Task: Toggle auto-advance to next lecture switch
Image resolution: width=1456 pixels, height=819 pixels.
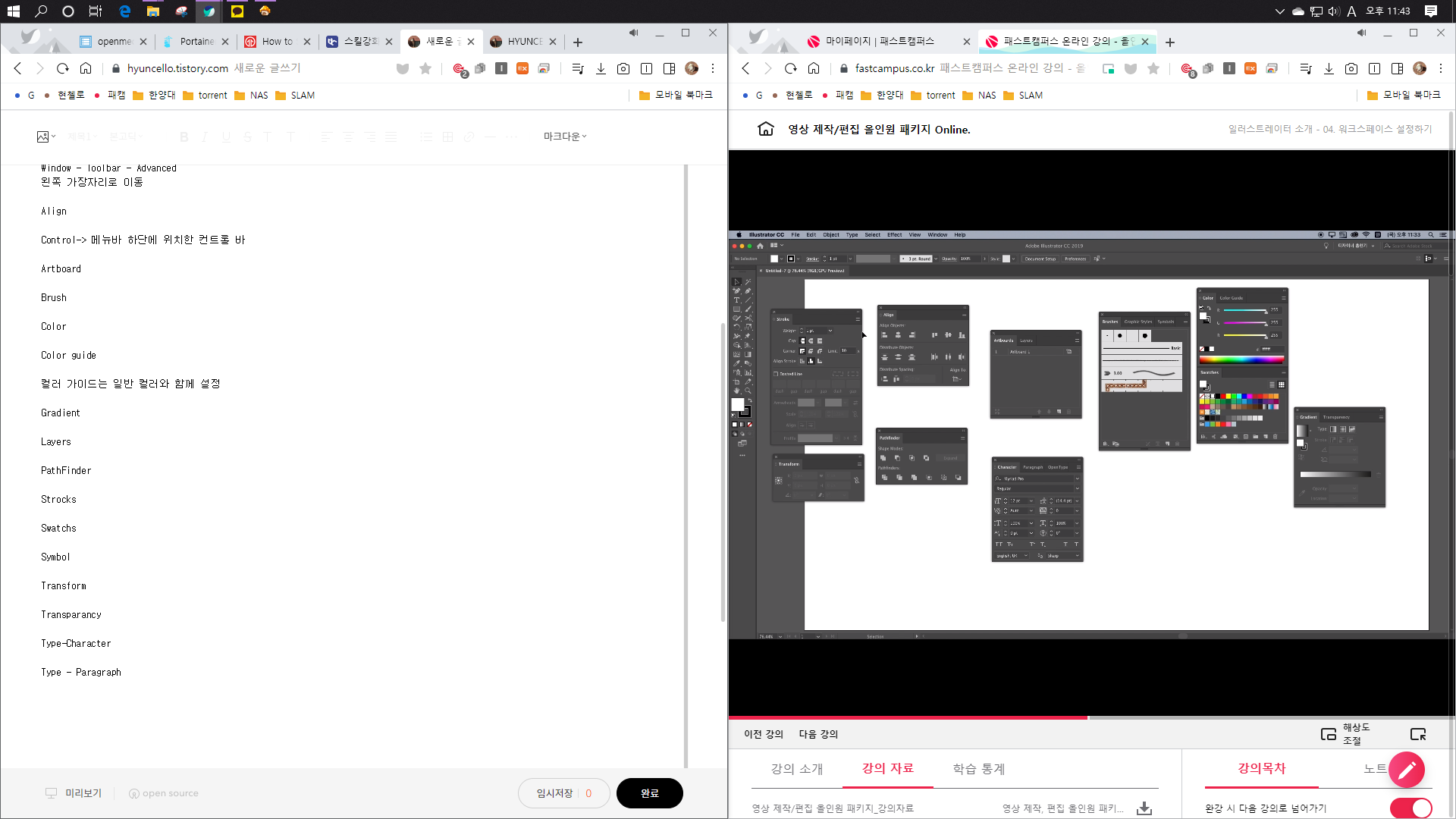Action: (1410, 808)
